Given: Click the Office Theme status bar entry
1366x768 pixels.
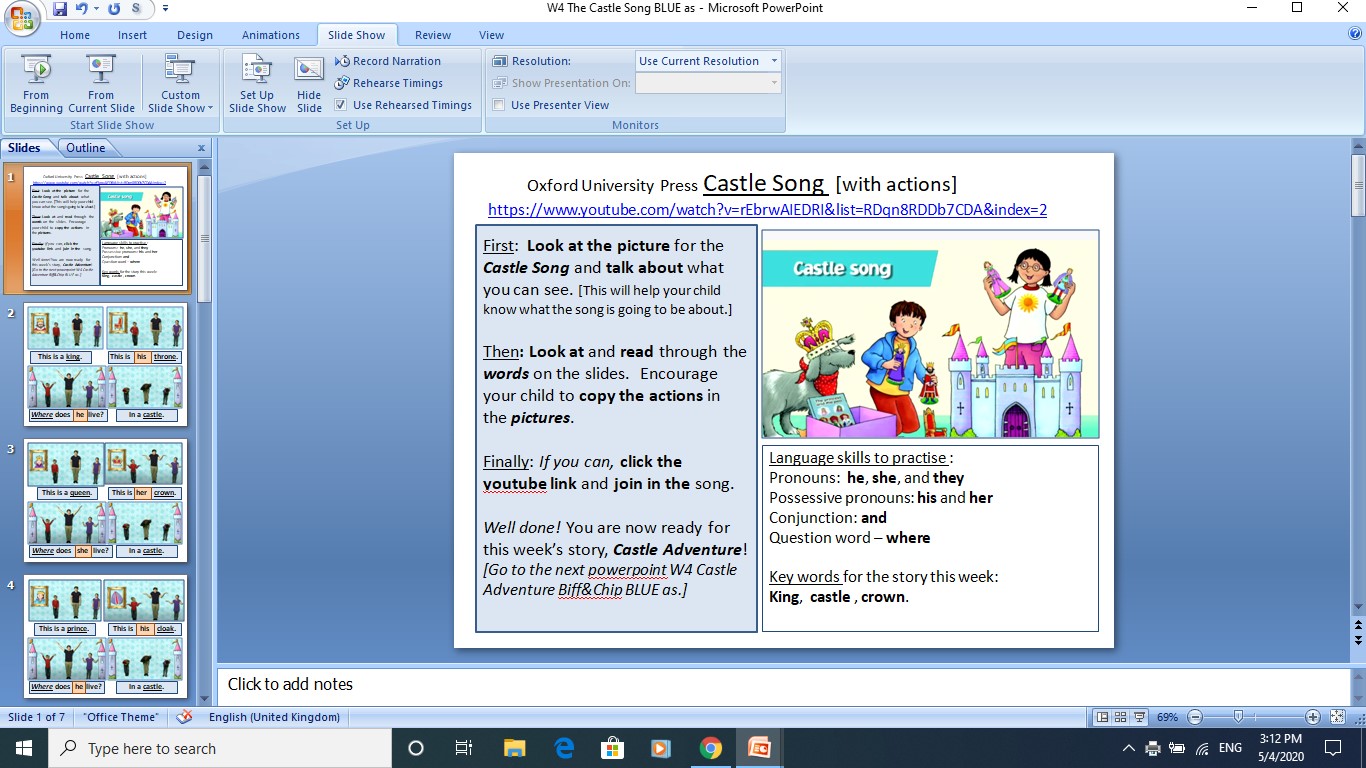Looking at the screenshot, I should click(x=121, y=717).
